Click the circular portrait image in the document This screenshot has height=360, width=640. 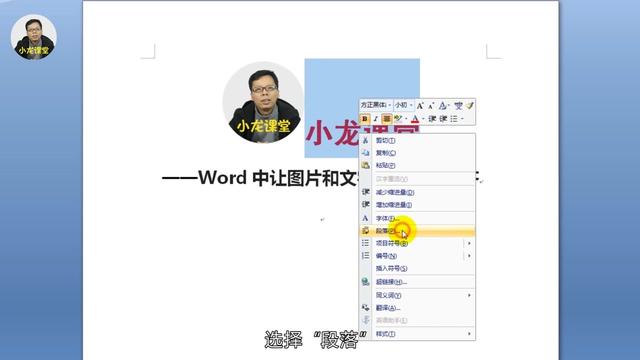point(263,102)
